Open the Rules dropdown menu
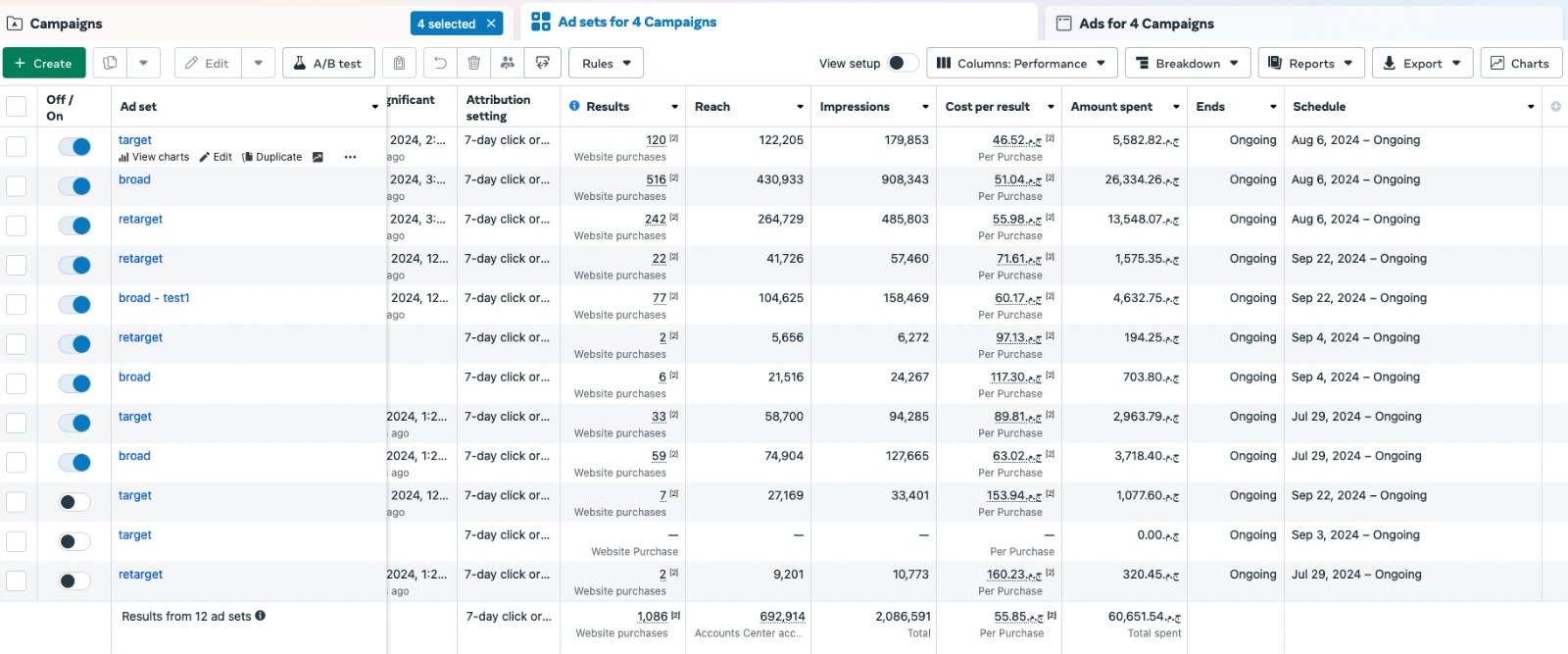This screenshot has width=1568, height=654. (x=606, y=63)
